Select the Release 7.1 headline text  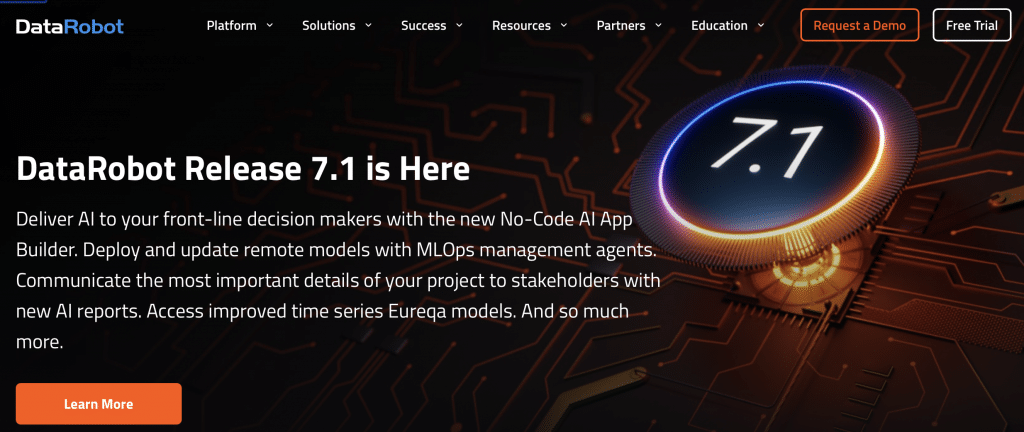click(243, 169)
